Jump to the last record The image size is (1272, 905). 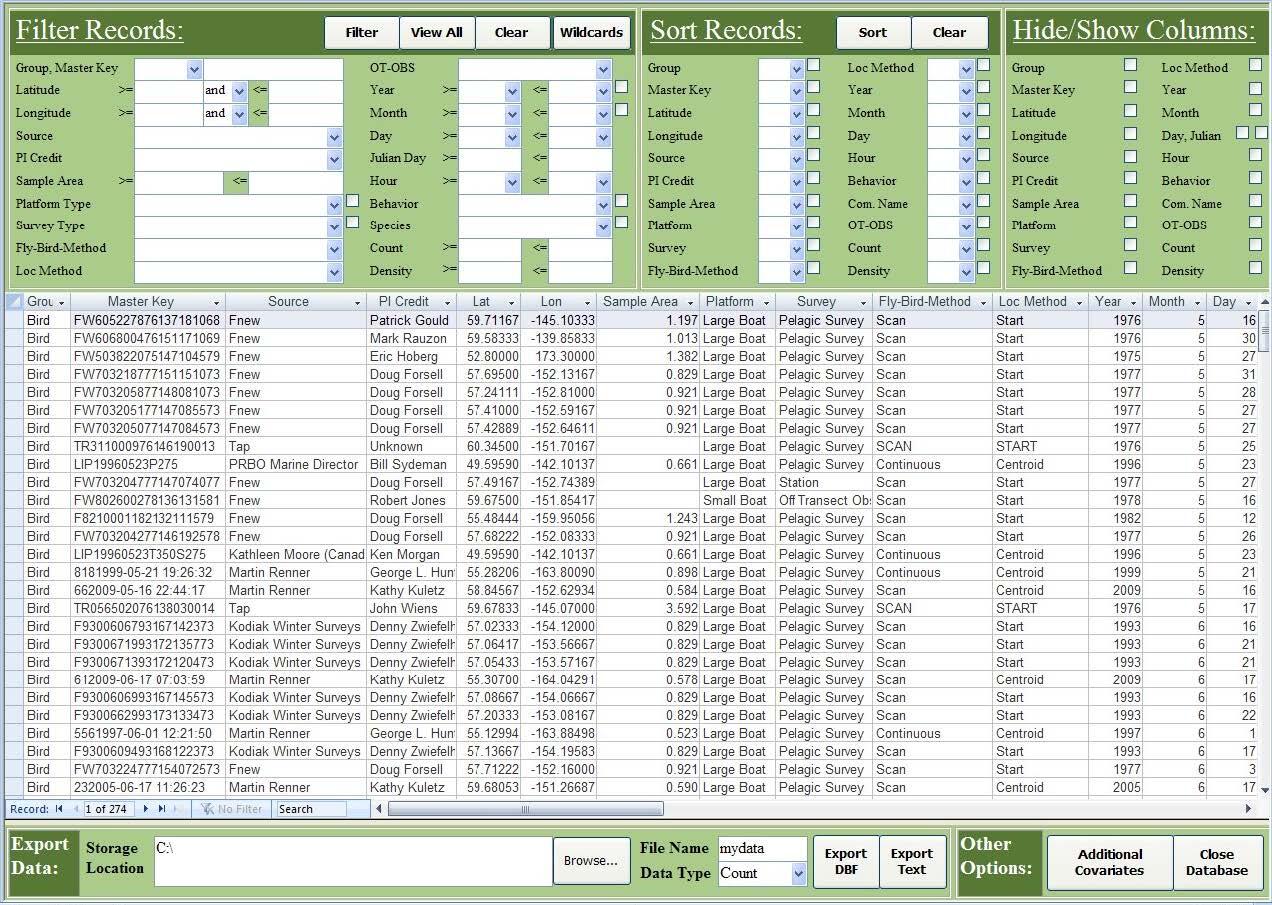pos(162,809)
